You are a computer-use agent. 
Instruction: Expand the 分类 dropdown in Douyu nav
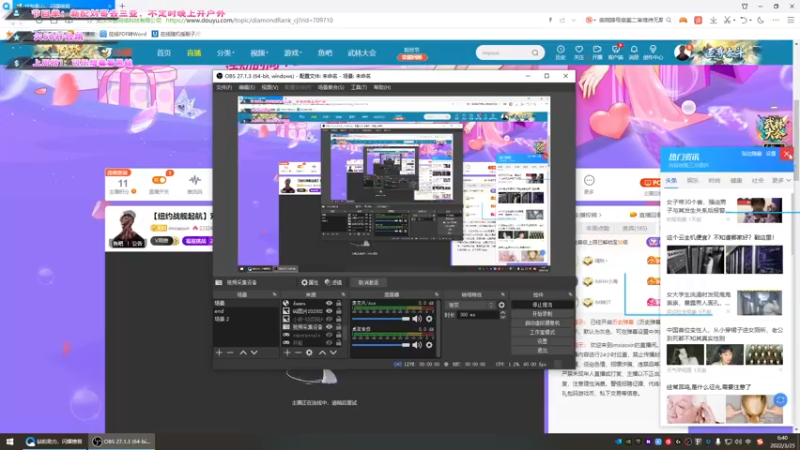[225, 53]
